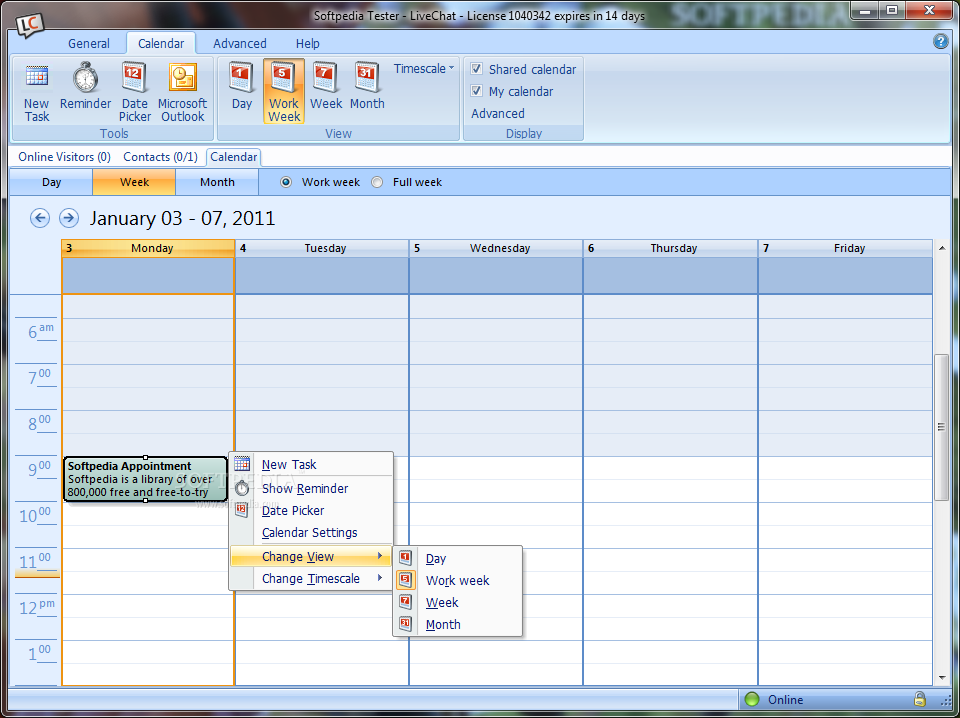The height and width of the screenshot is (718, 960).
Task: Click the Thursday 6 column header
Action: pyautogui.click(x=670, y=248)
